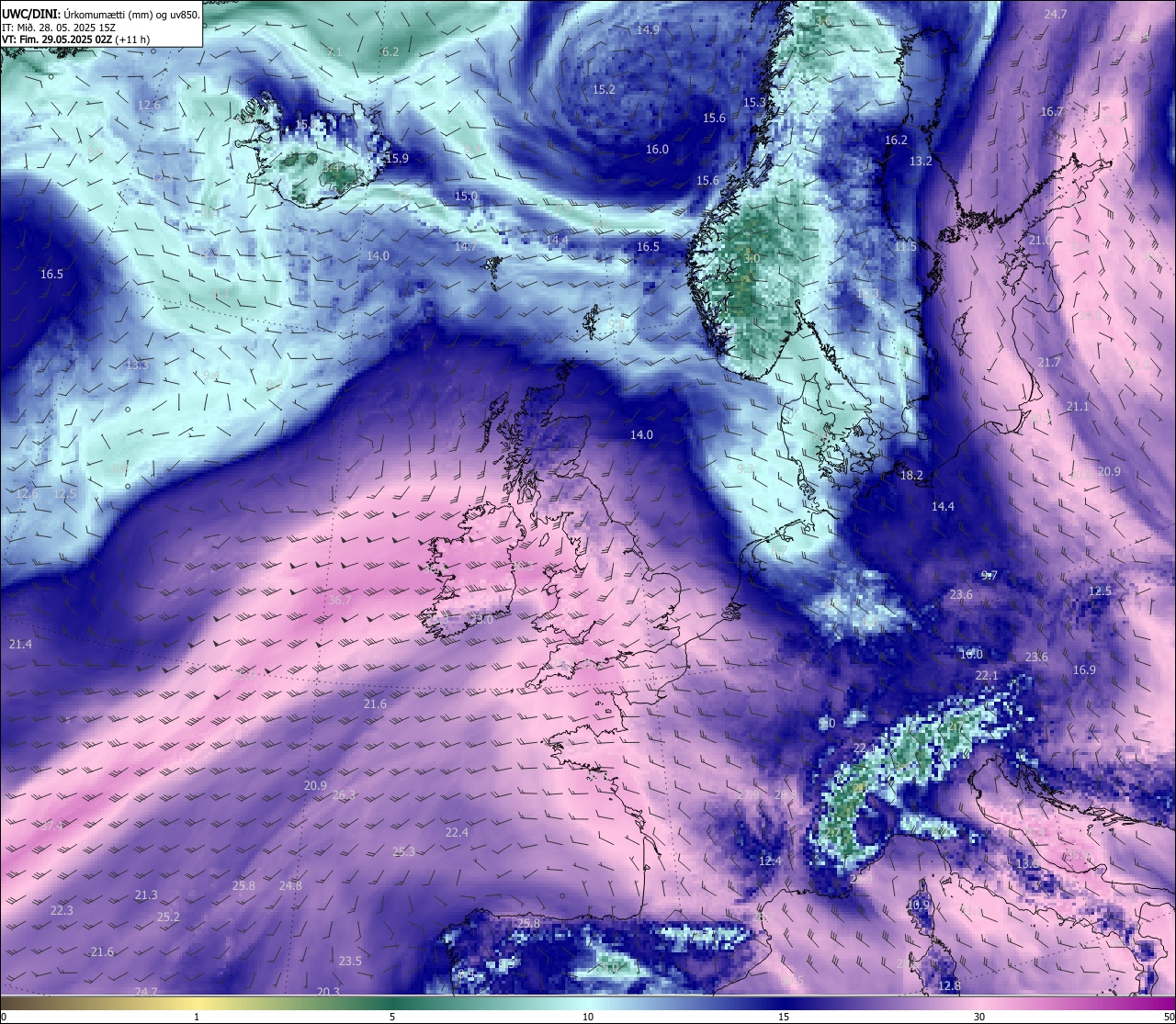This screenshot has width=1176, height=1024.
Task: Click the 22.3 value in the lower left
Action: click(x=62, y=911)
